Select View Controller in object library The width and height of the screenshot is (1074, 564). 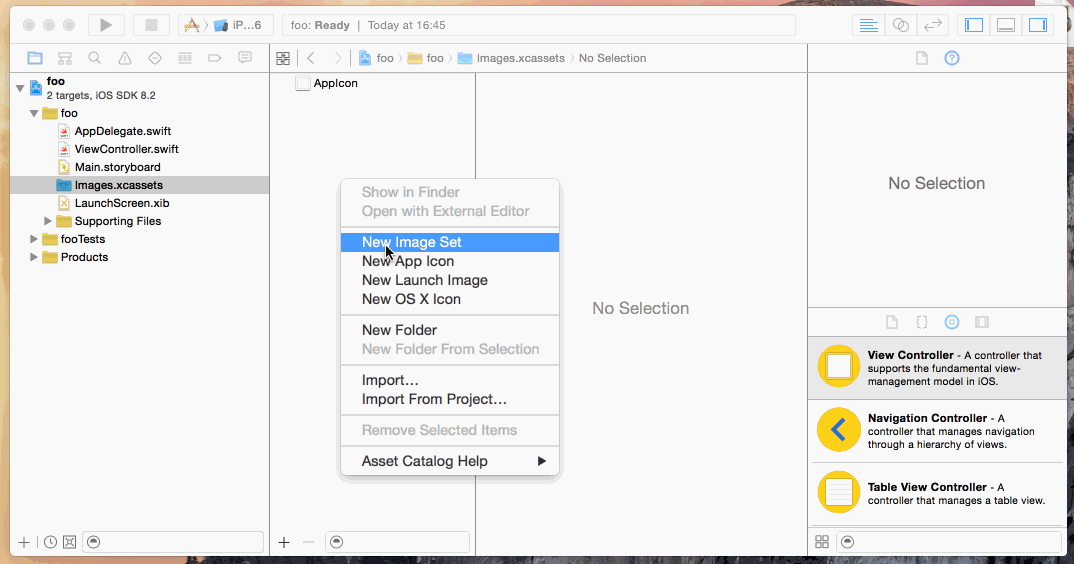coord(937,368)
